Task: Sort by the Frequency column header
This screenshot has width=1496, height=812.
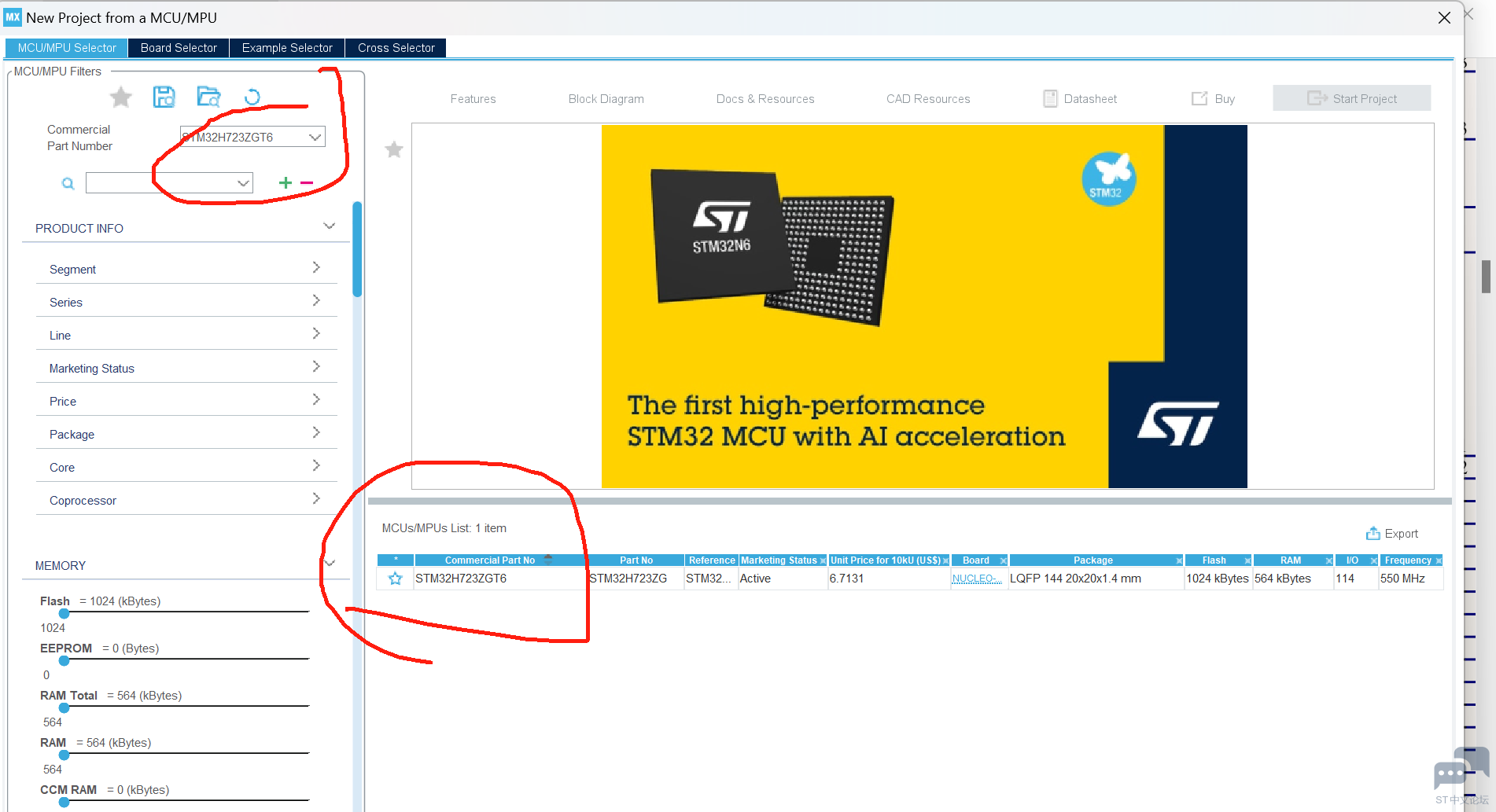Action: tap(1411, 560)
